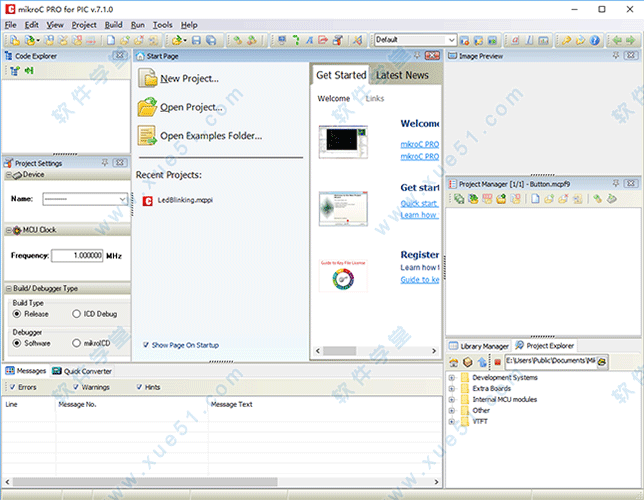Click the Build project icon in main toolbar
The image size is (644, 500).
pyautogui.click(x=237, y=40)
